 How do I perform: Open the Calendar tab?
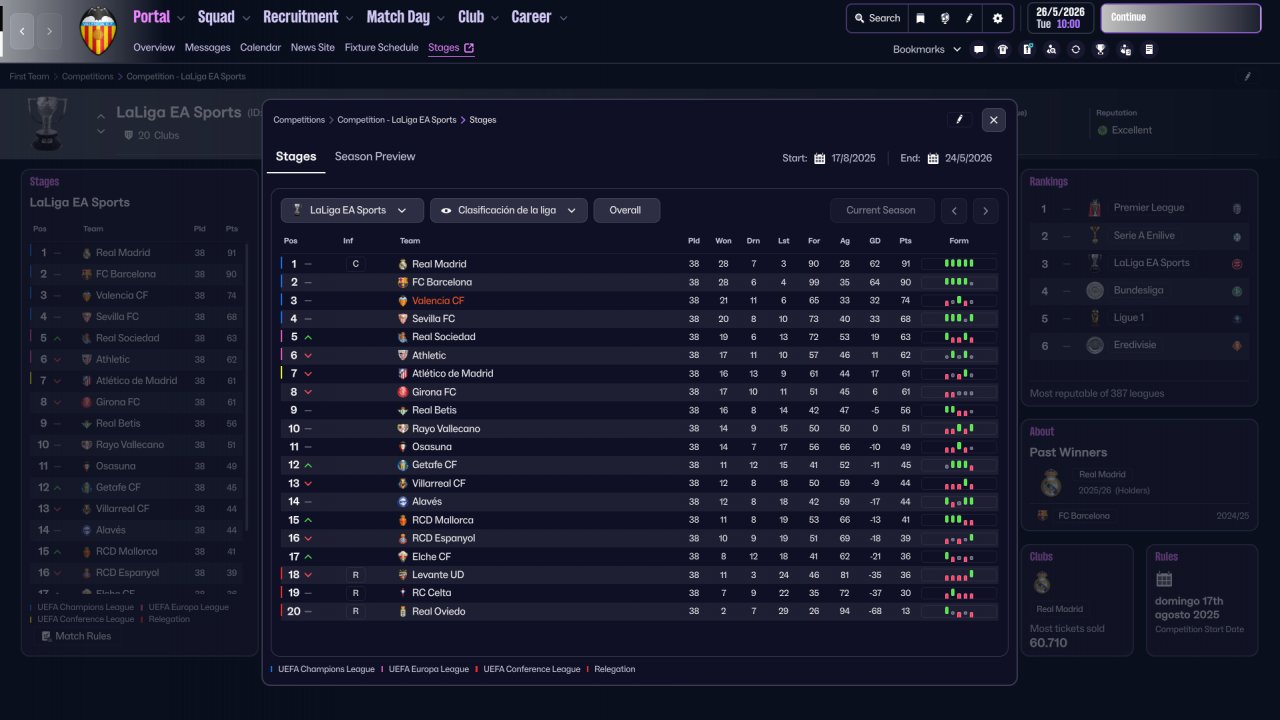pos(261,48)
